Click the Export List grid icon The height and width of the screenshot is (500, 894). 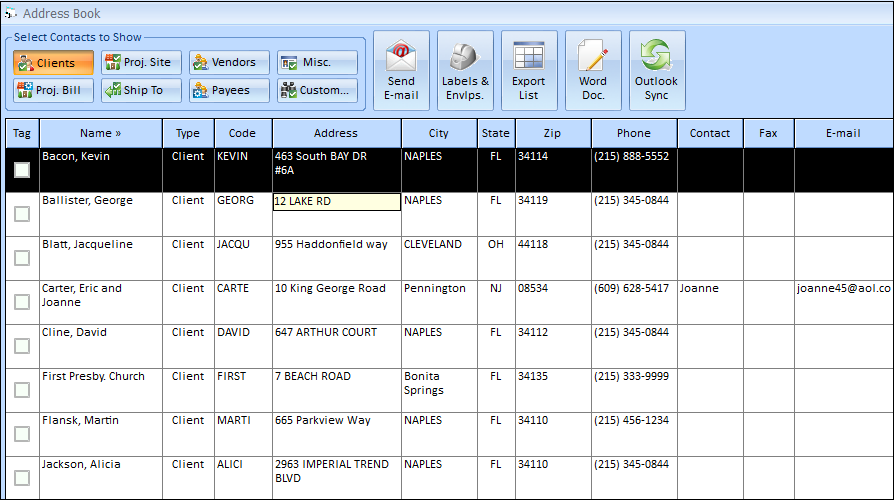[529, 56]
